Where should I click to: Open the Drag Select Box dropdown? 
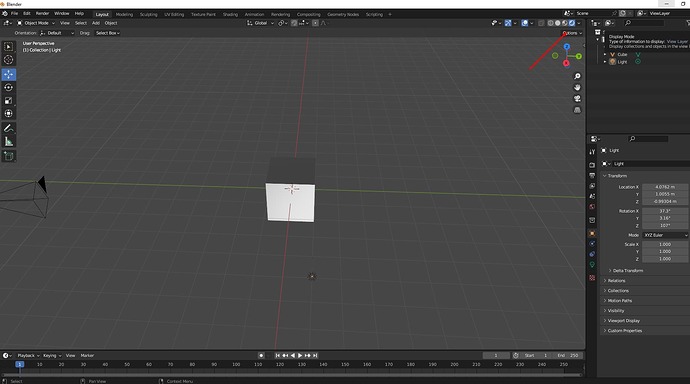108,33
